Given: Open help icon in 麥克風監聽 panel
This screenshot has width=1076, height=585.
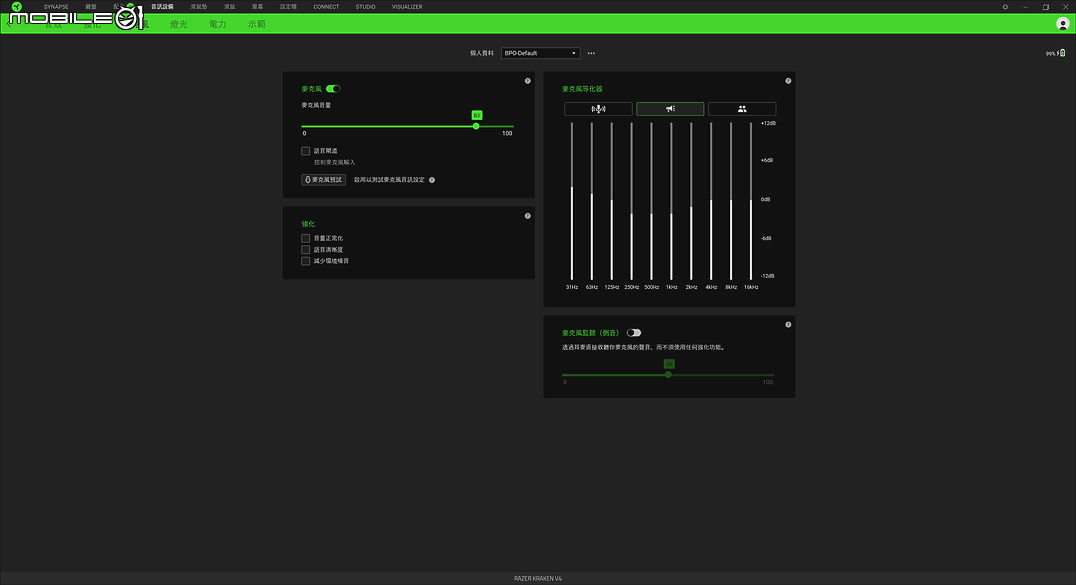Looking at the screenshot, I should point(788,325).
